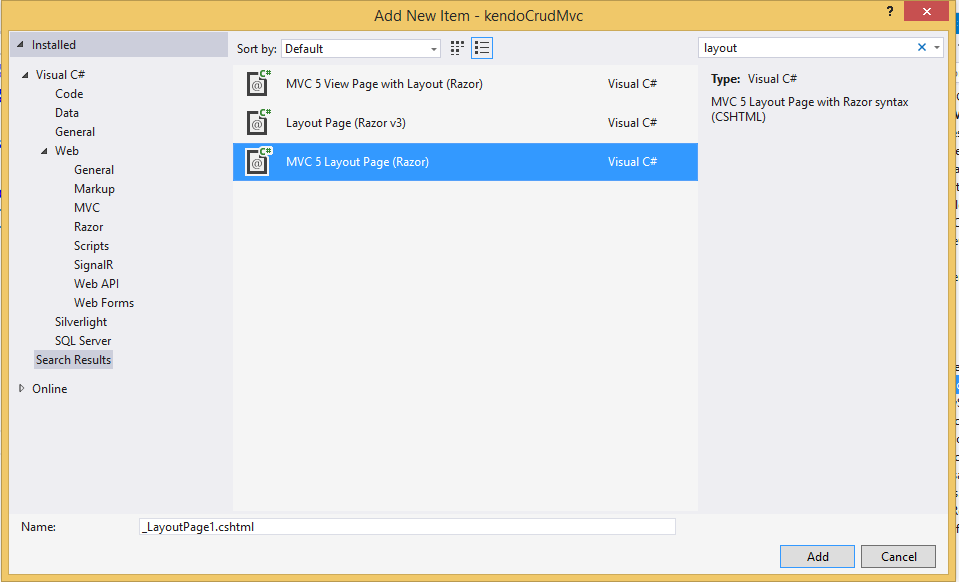Choose Layout Page (Razor v3) template
959x582 pixels.
click(465, 123)
